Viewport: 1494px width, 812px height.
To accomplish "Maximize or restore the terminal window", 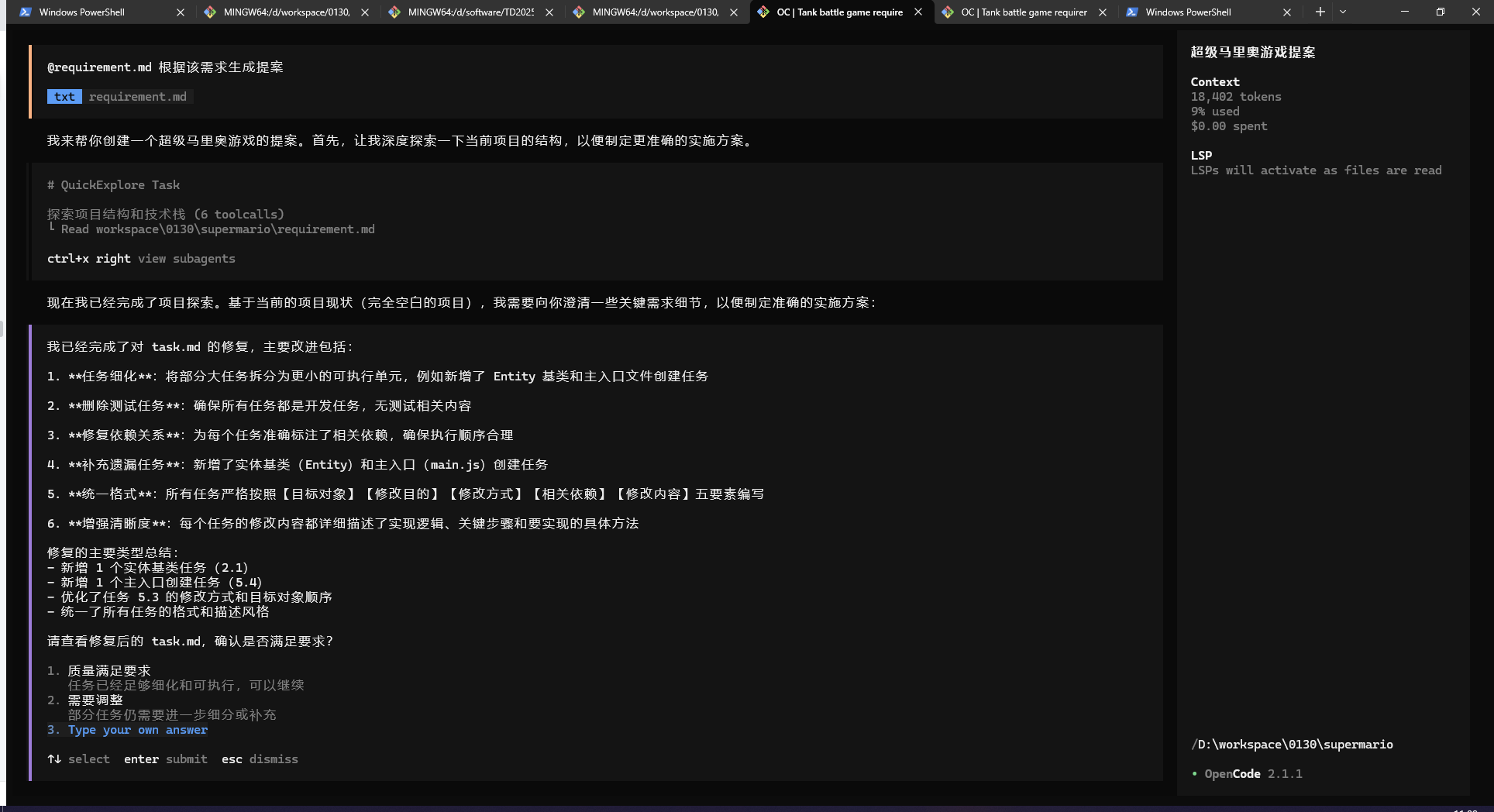I will point(1440,12).
